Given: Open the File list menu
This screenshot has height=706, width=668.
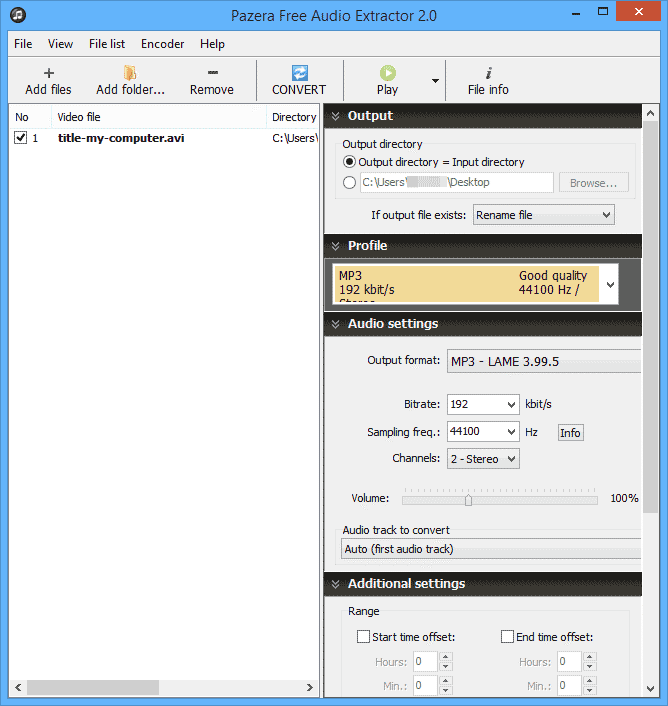Looking at the screenshot, I should [107, 44].
